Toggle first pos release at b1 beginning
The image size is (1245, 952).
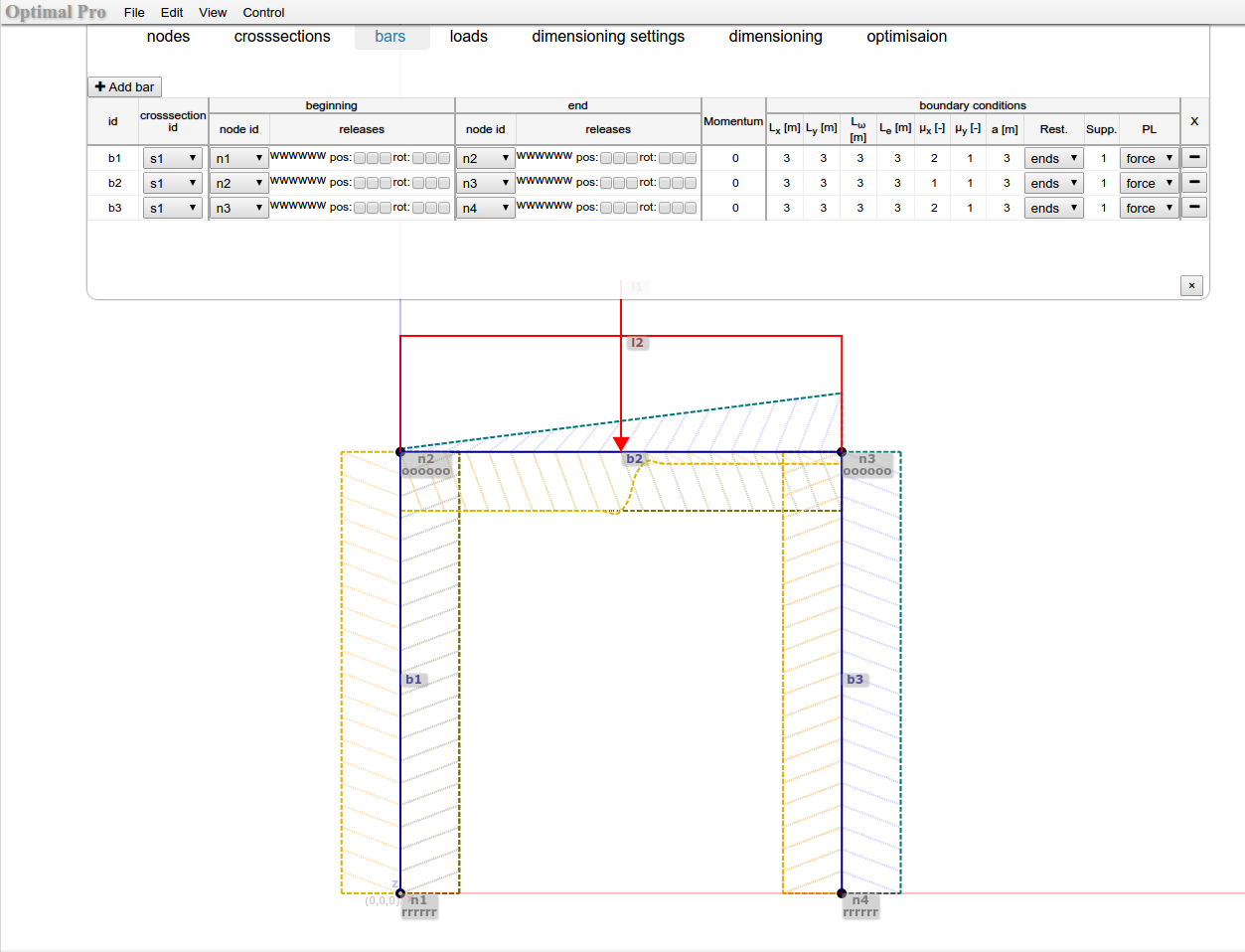(360, 158)
